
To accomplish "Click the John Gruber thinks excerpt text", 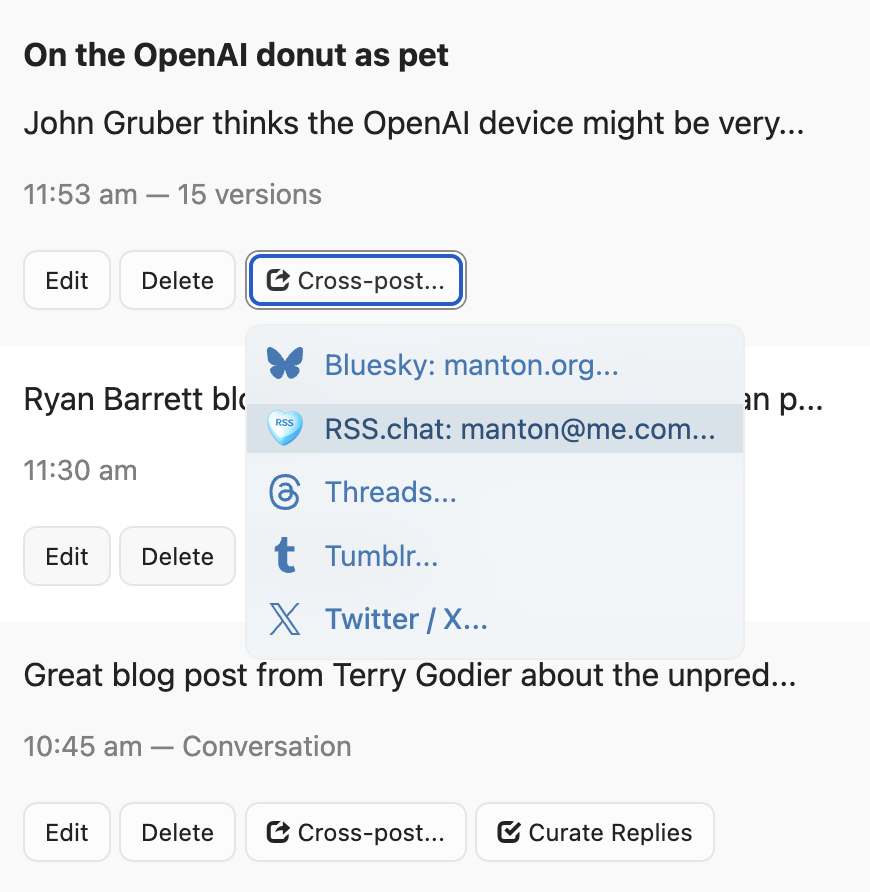I will click(414, 123).
